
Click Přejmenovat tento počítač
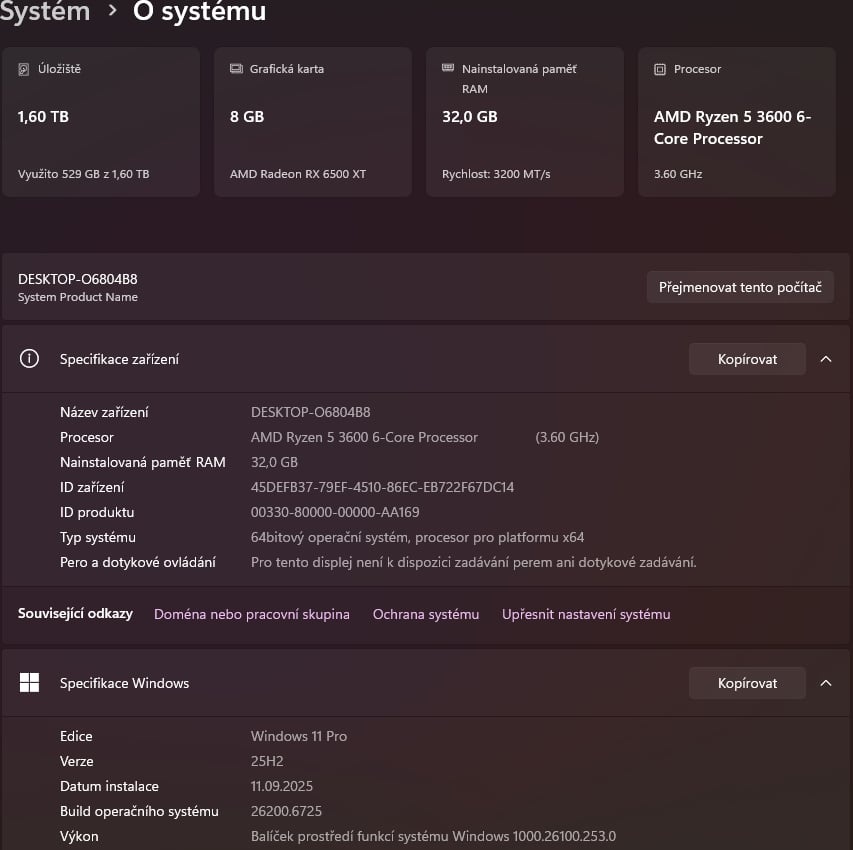tap(740, 286)
